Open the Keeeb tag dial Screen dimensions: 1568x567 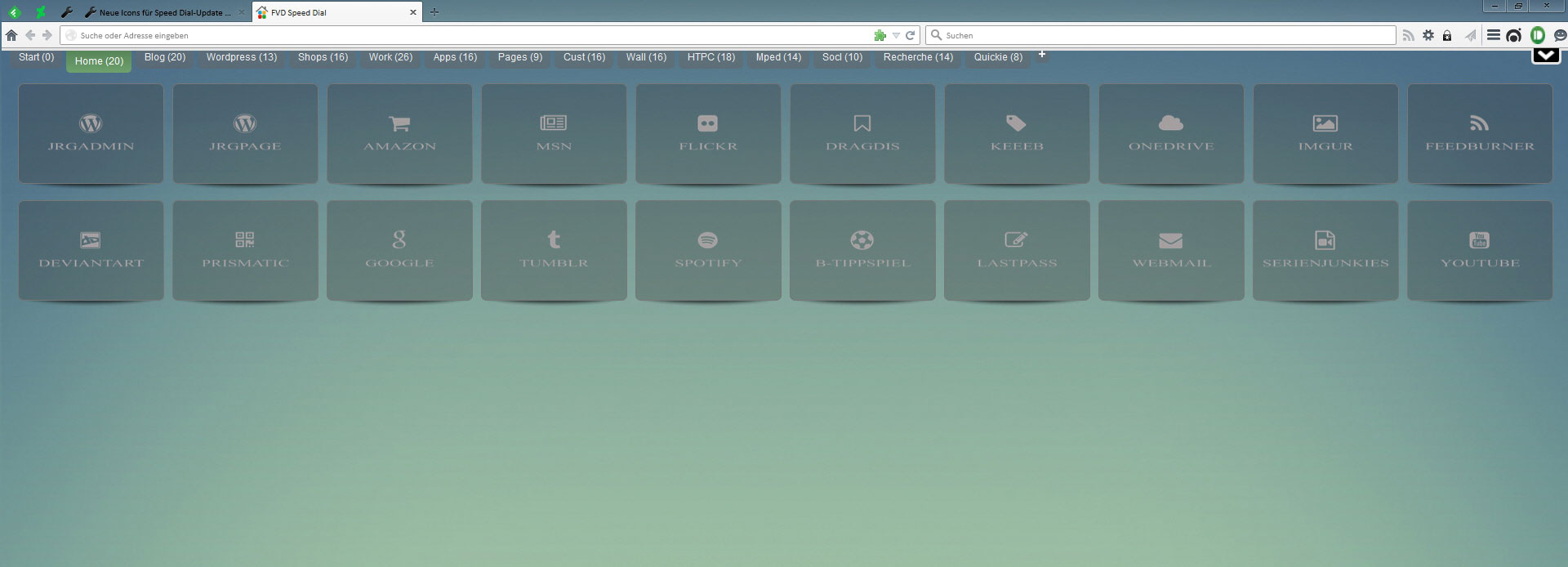pos(1017,134)
